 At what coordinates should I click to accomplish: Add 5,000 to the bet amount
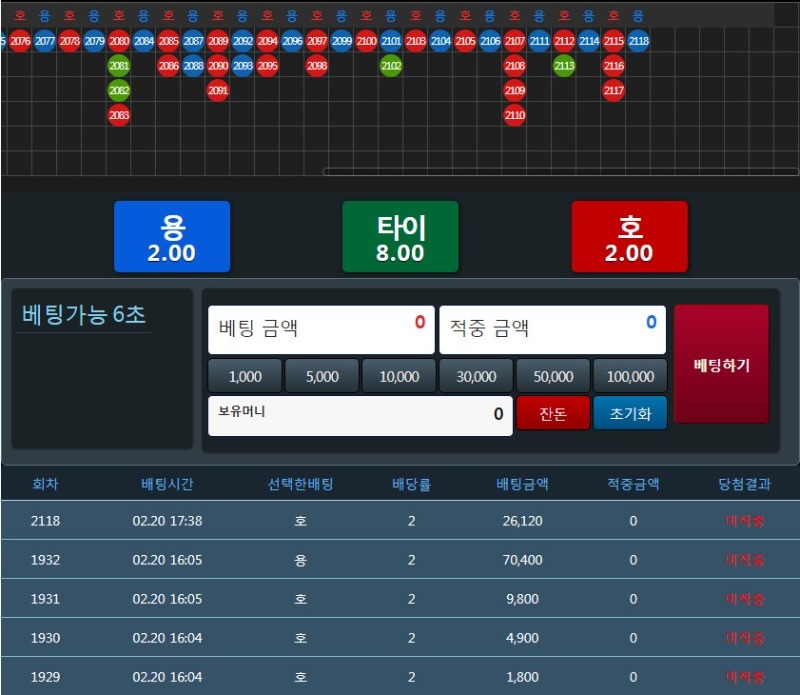pos(322,377)
